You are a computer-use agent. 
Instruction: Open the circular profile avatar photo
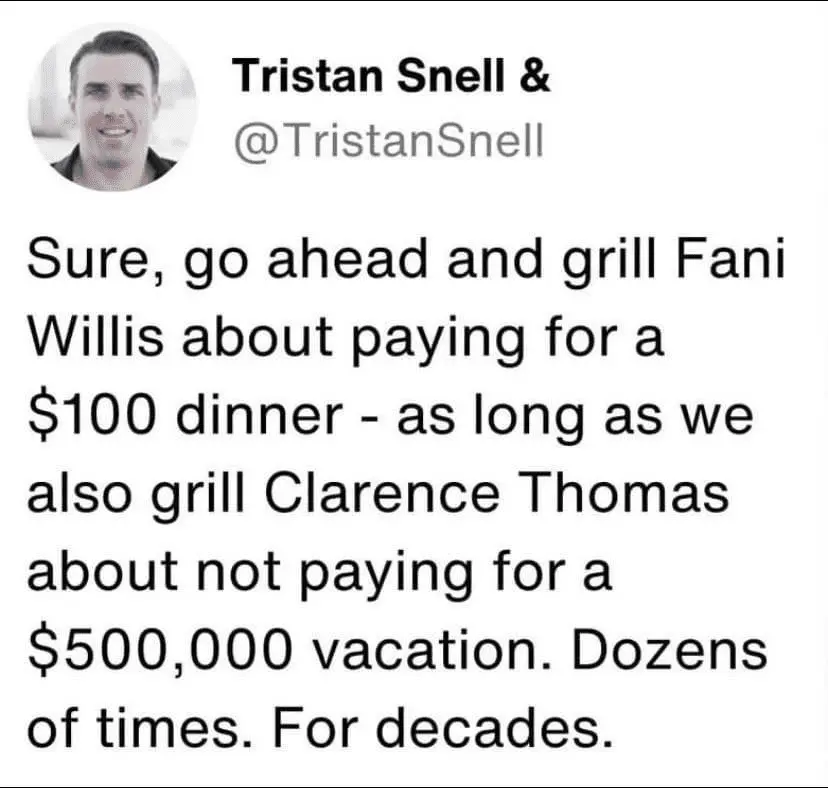[112, 108]
